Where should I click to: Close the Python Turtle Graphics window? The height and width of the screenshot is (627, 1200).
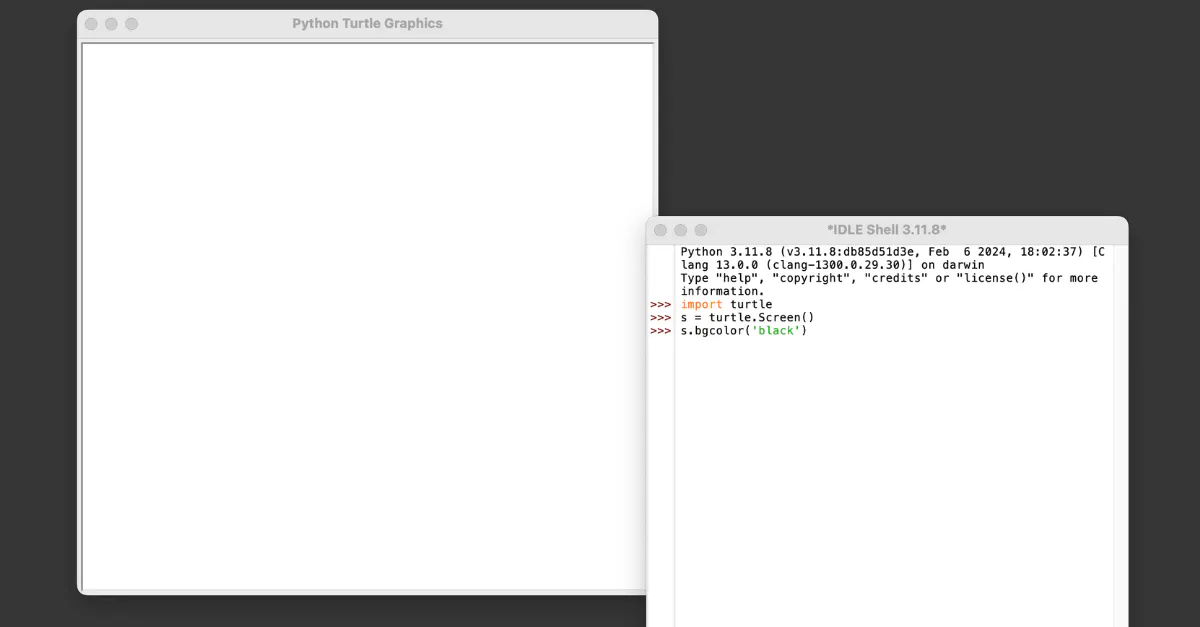pos(92,24)
